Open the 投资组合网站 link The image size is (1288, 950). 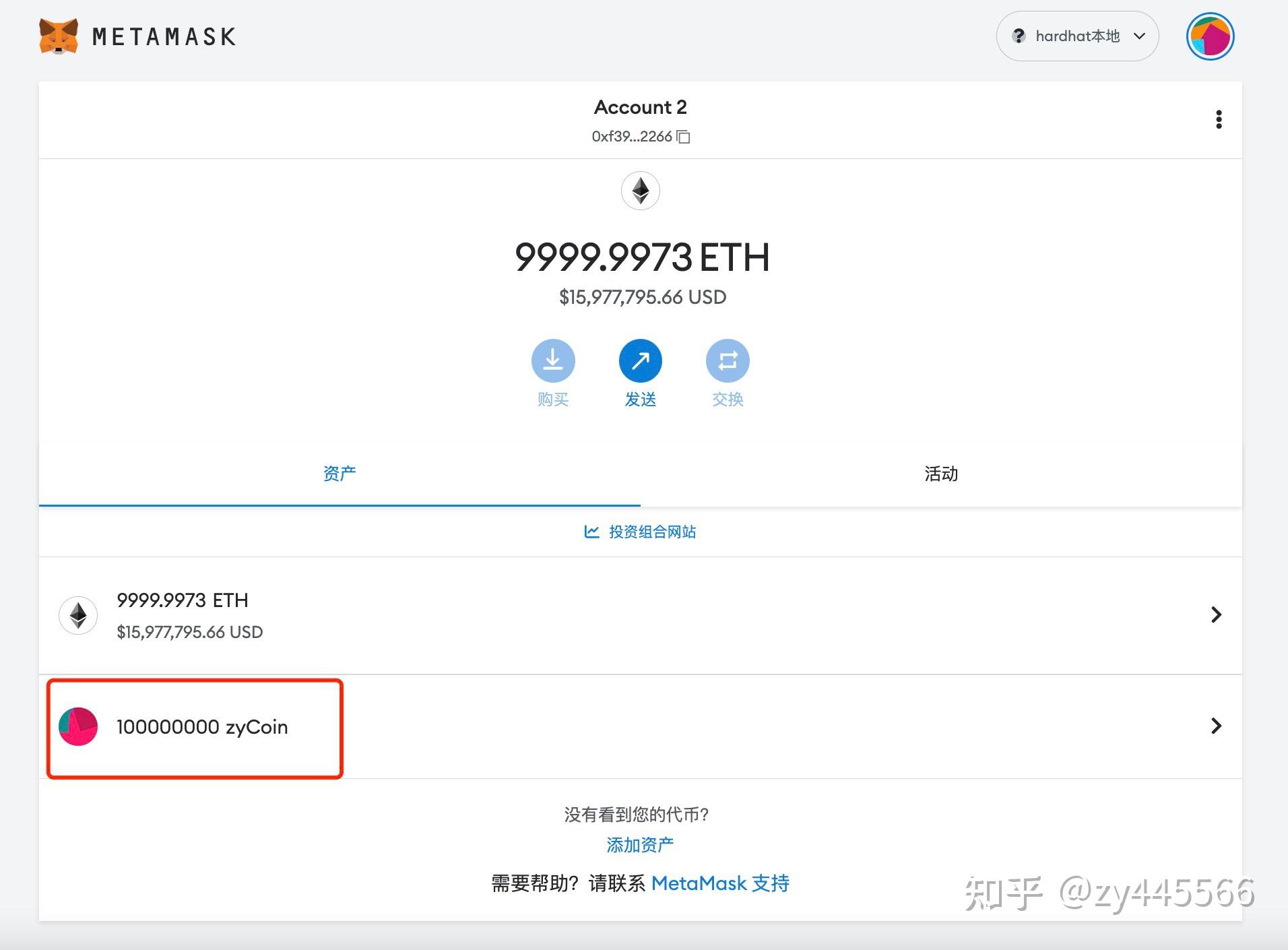pyautogui.click(x=652, y=532)
